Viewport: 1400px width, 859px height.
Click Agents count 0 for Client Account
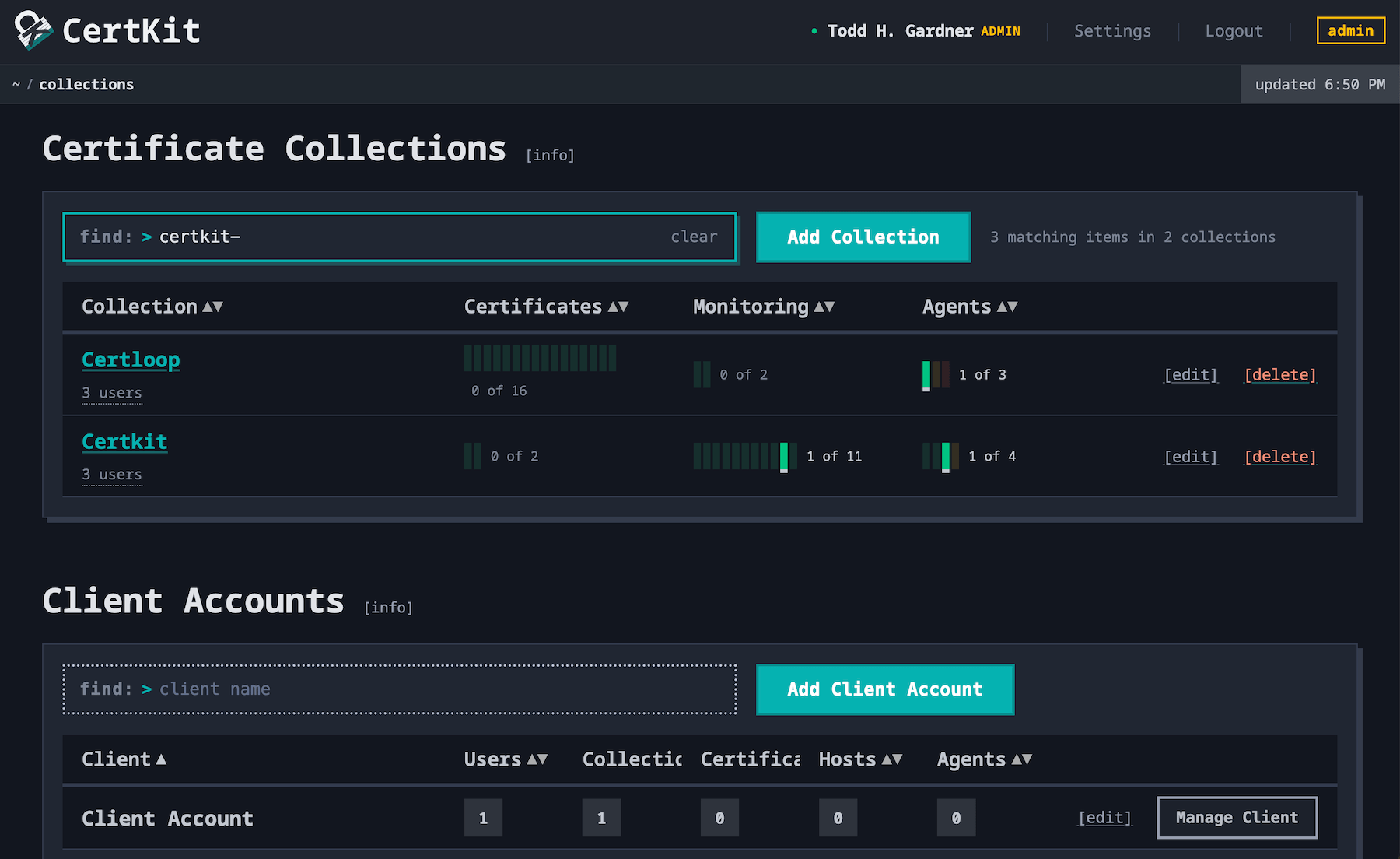click(956, 818)
